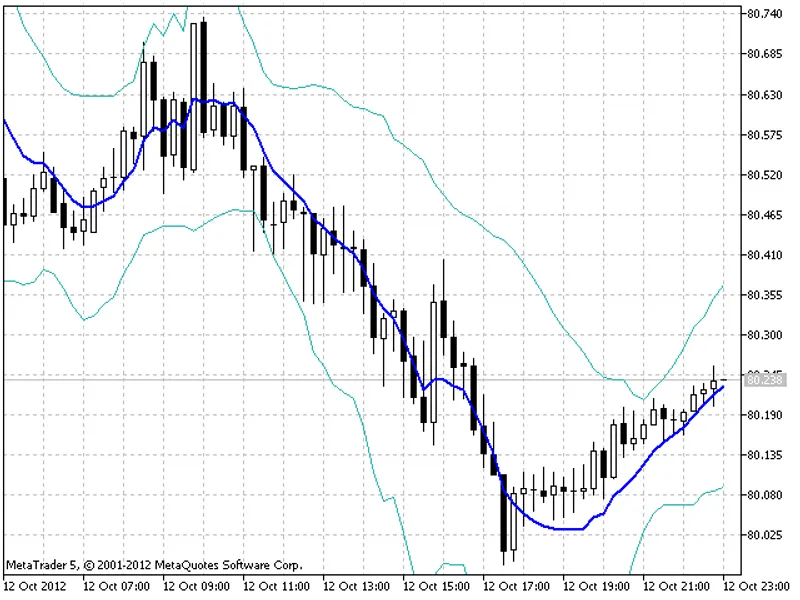800x600 pixels.
Task: Click the 80.355 price axis label
Action: [764, 295]
